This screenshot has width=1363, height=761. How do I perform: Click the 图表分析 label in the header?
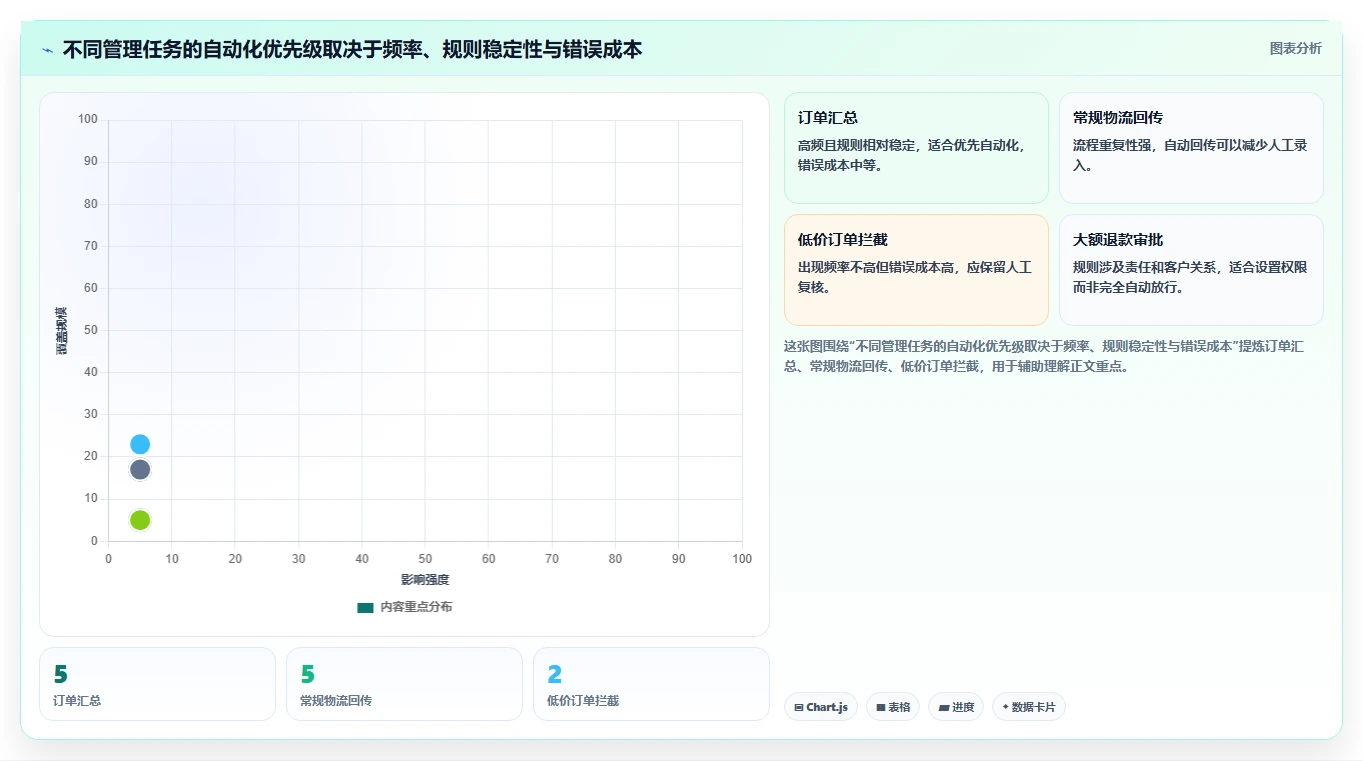(x=1295, y=48)
